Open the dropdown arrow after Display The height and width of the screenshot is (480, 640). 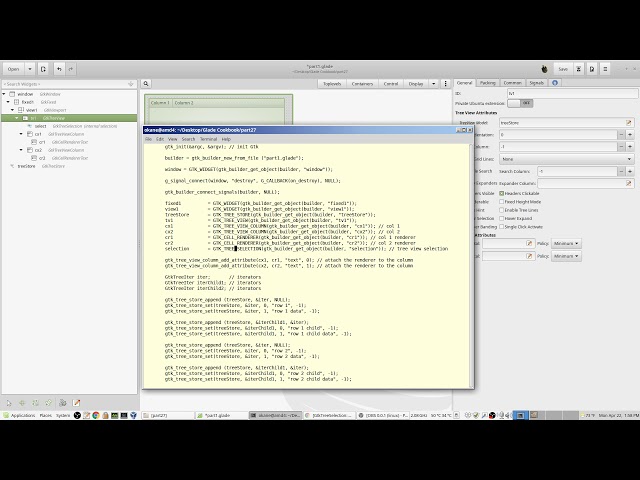tap(433, 84)
